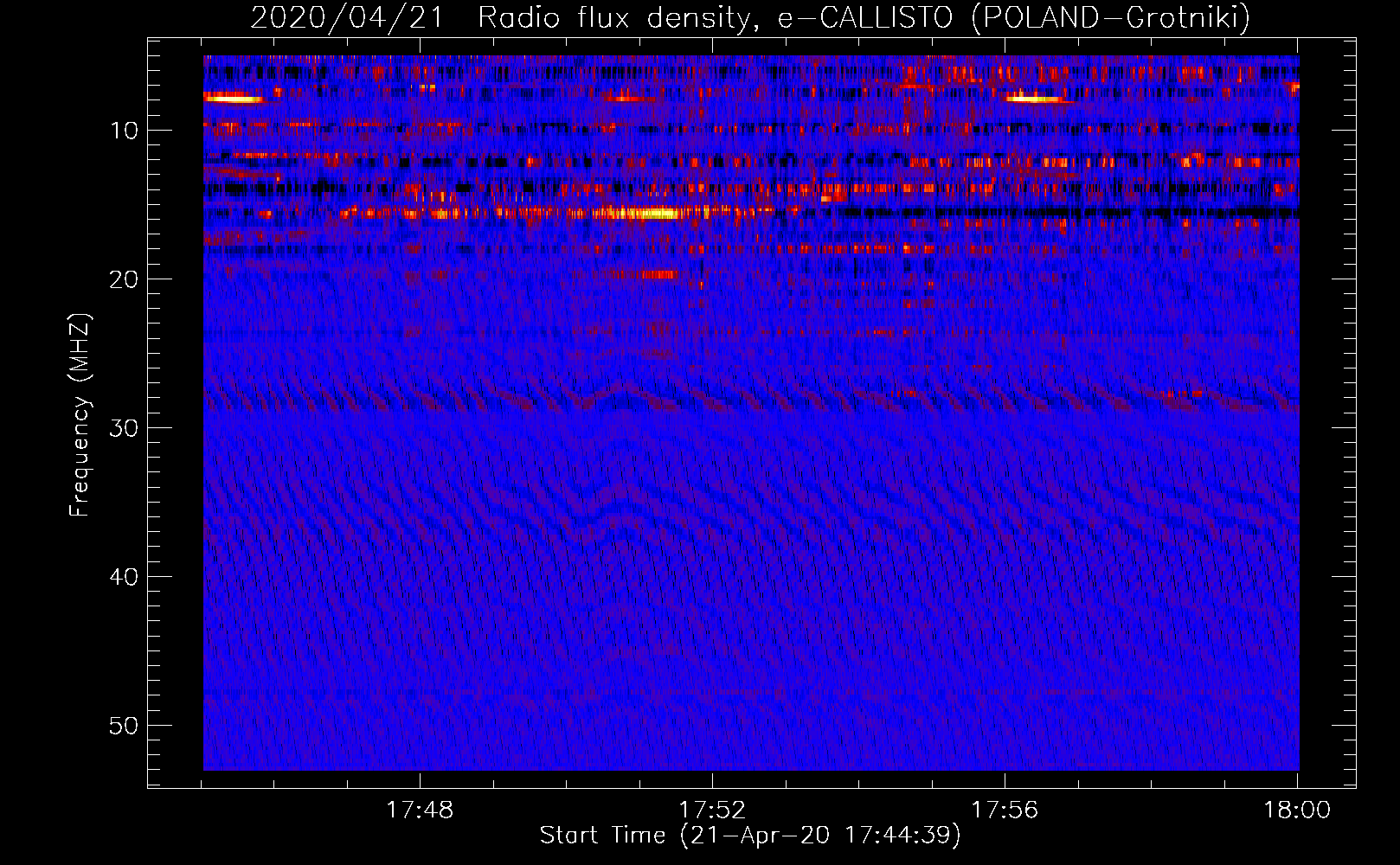The image size is (1400, 865).
Task: Click the 18:00 time tick label
Action: point(1297,811)
